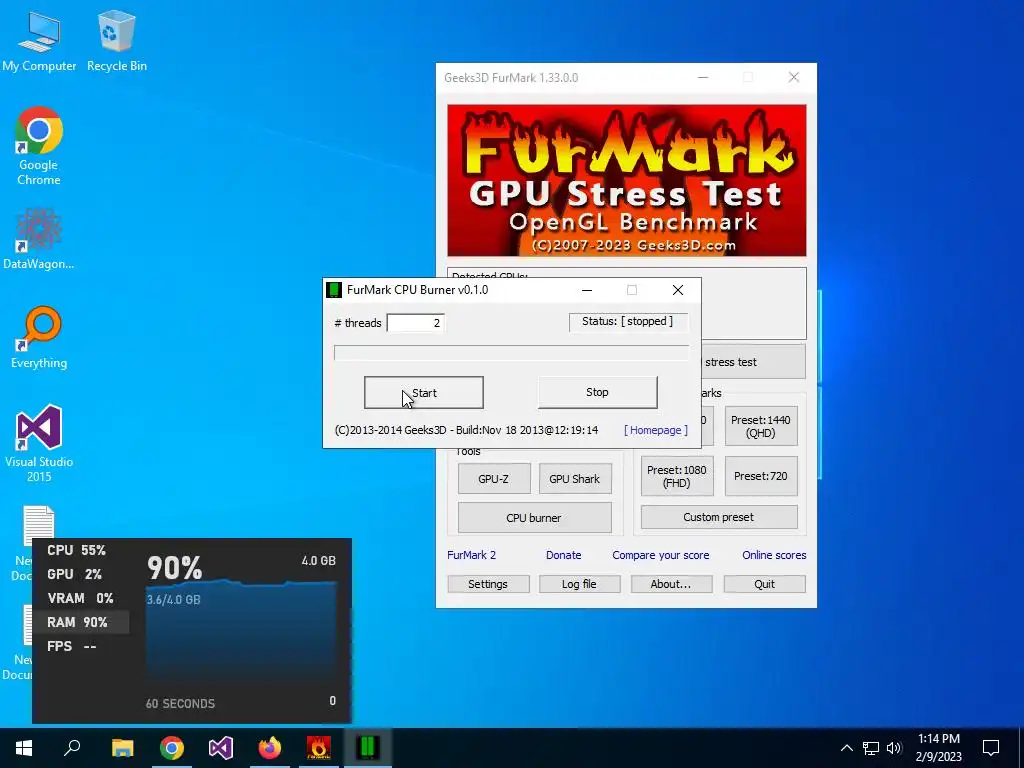1024x768 pixels.
Task: Switch to FurMark flame icon in taskbar
Action: [319, 748]
